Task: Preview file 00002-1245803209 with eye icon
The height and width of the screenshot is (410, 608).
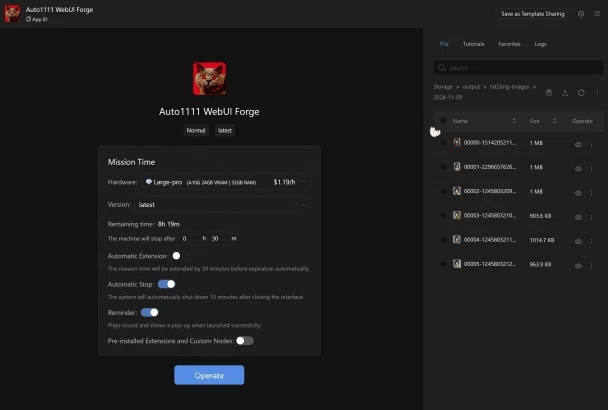Action: click(x=578, y=193)
